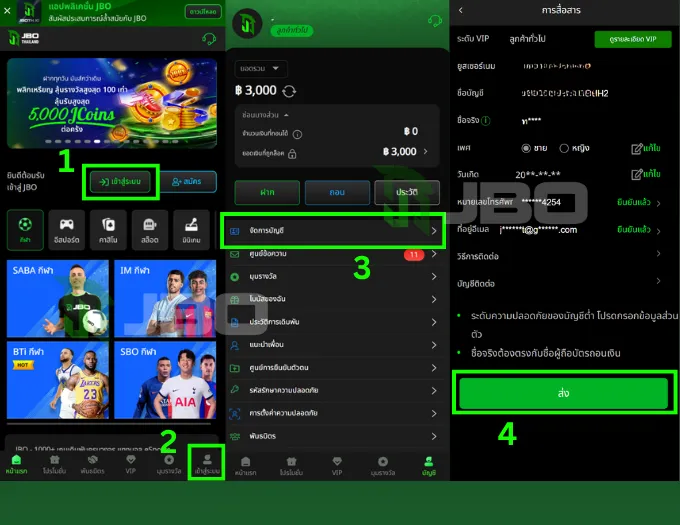680x525 pixels.
Task: Go back from the การสื่อสาร profile page
Action: (461, 10)
